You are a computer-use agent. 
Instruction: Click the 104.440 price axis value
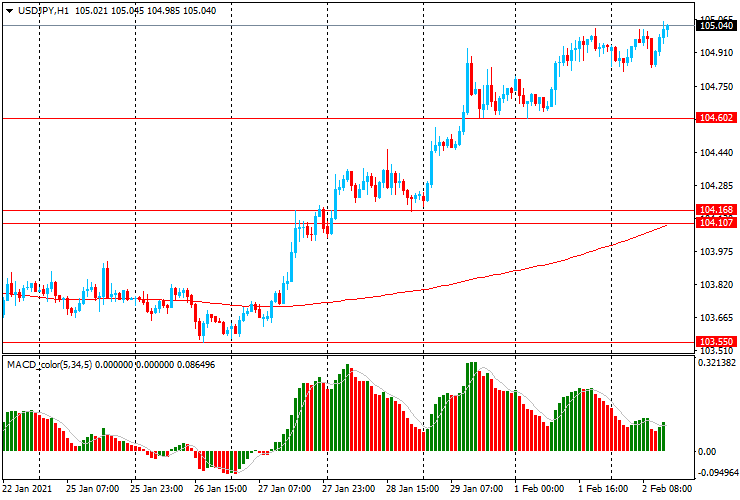point(716,153)
